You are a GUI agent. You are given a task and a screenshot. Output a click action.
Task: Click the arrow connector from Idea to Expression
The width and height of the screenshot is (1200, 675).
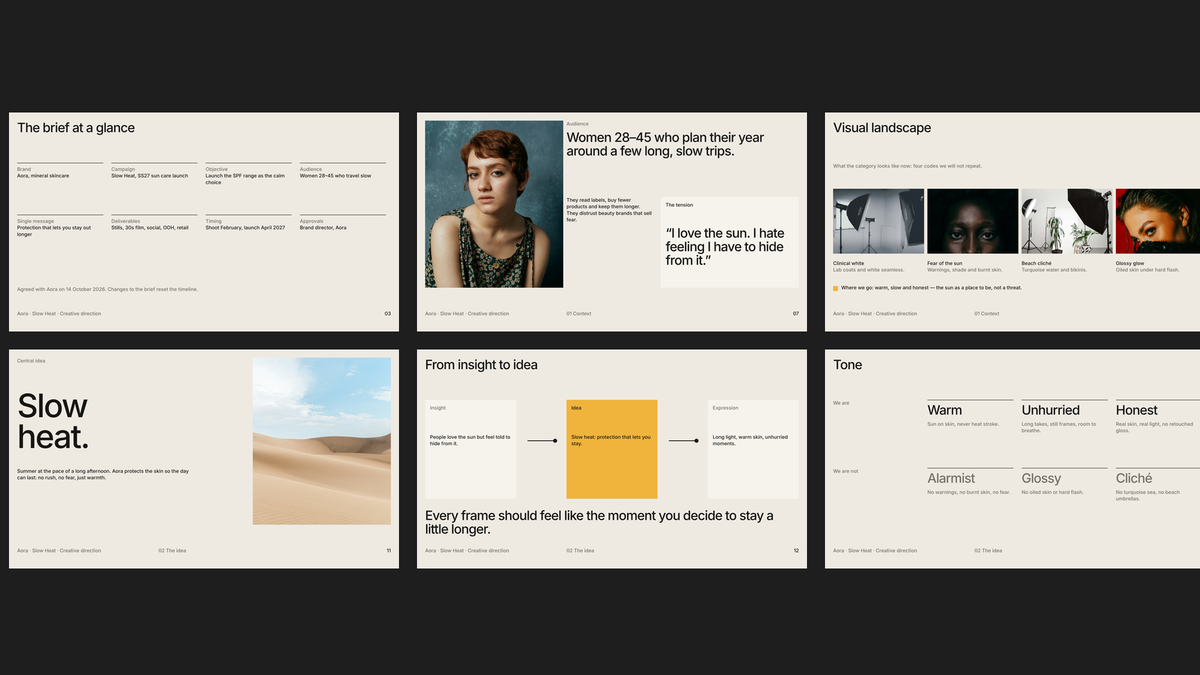point(683,440)
